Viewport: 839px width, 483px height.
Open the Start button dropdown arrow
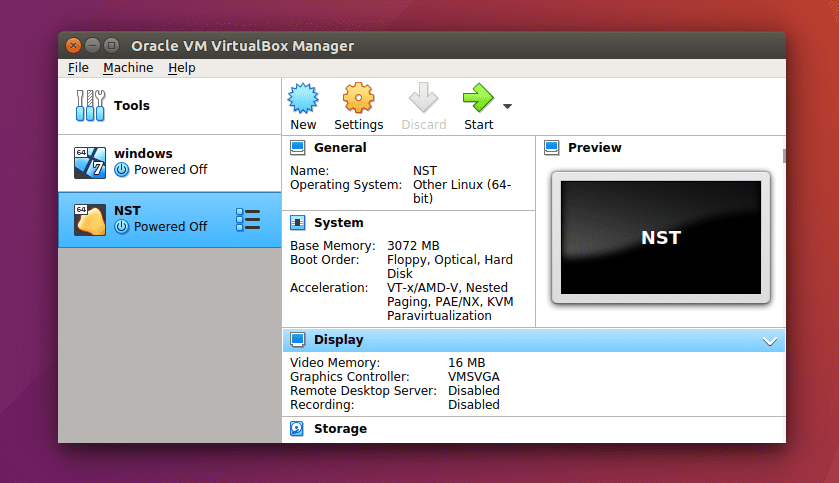(x=507, y=106)
